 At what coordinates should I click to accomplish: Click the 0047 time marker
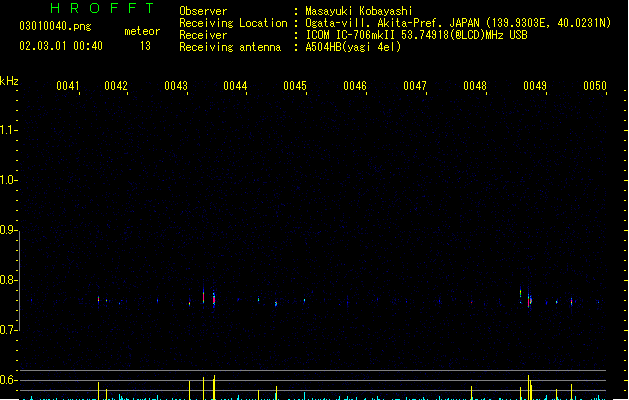[x=415, y=86]
